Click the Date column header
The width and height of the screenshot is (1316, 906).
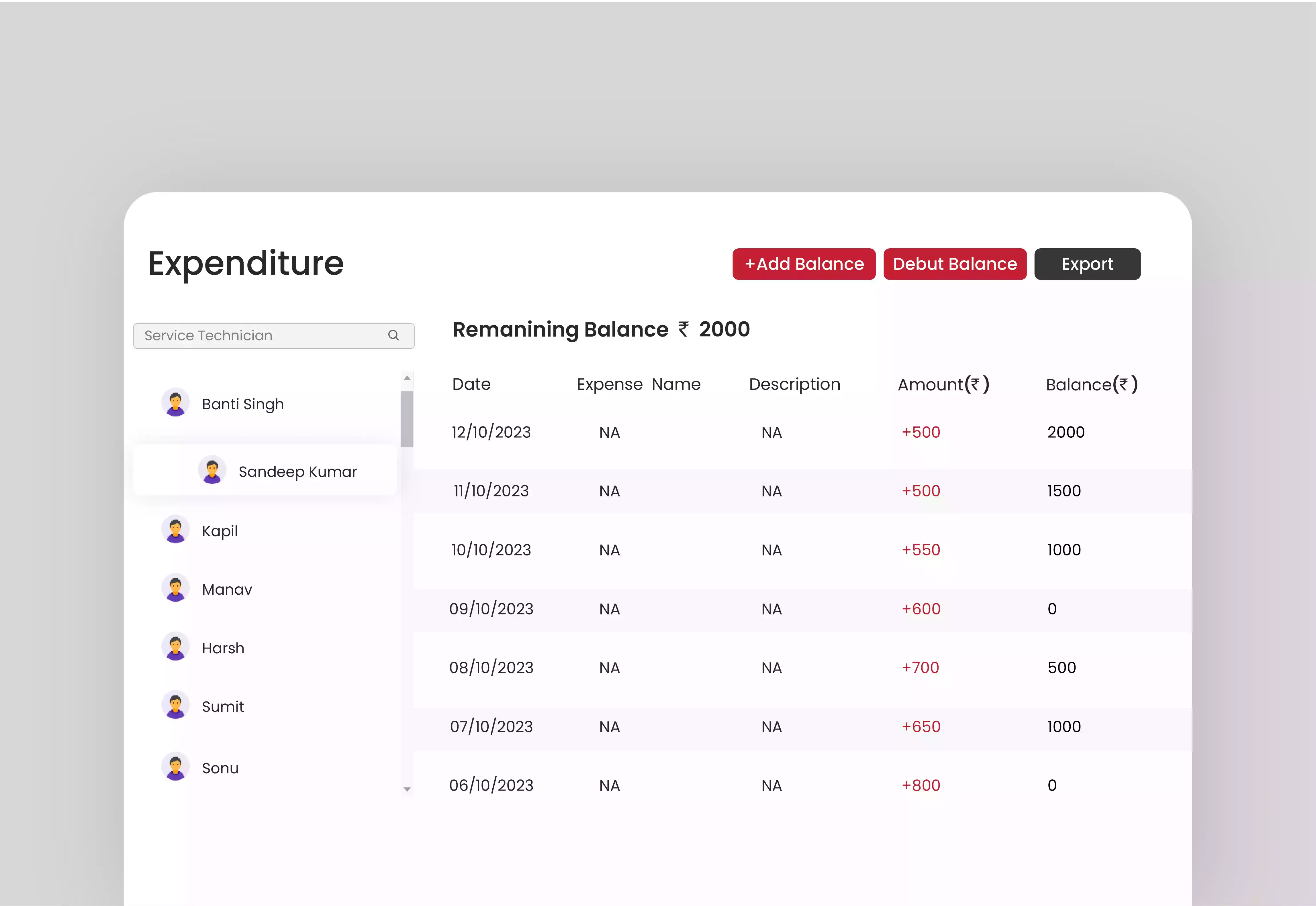[x=471, y=384]
